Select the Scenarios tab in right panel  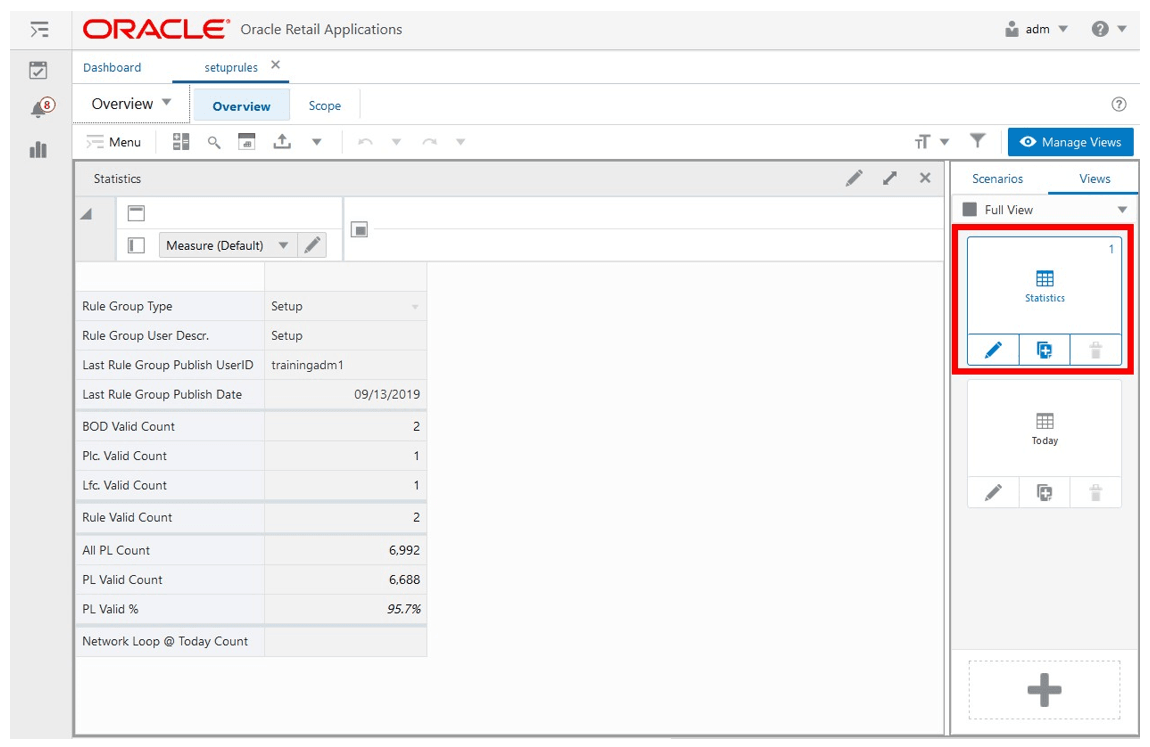996,178
